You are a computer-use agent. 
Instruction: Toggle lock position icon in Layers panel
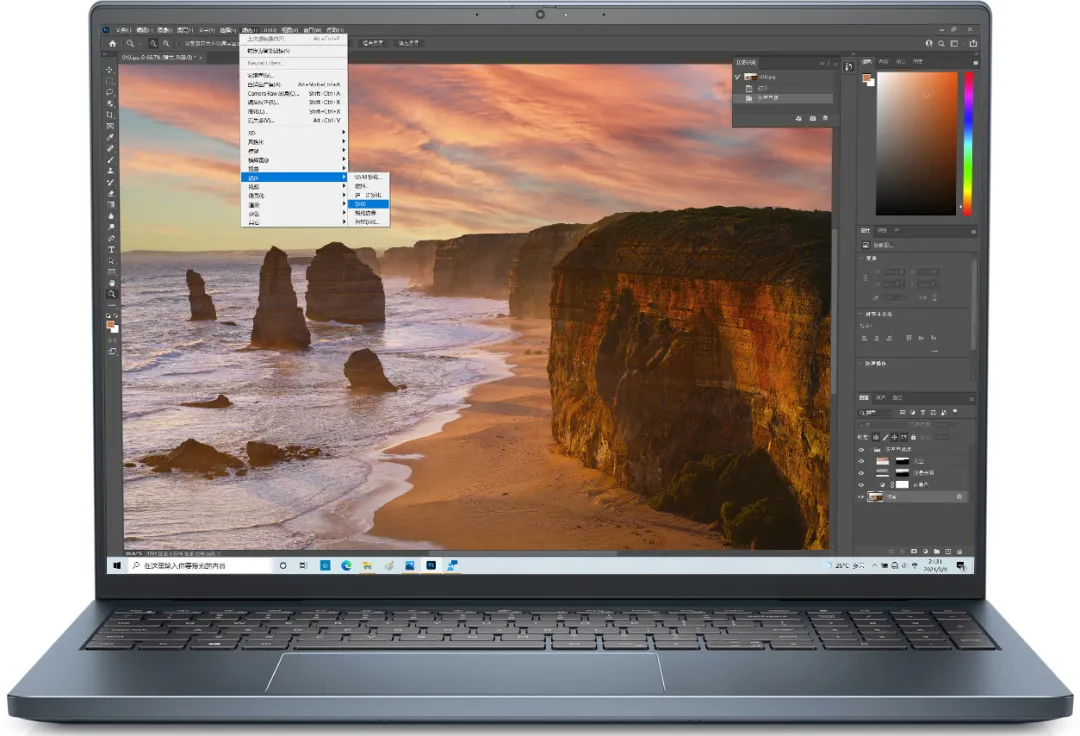(894, 437)
